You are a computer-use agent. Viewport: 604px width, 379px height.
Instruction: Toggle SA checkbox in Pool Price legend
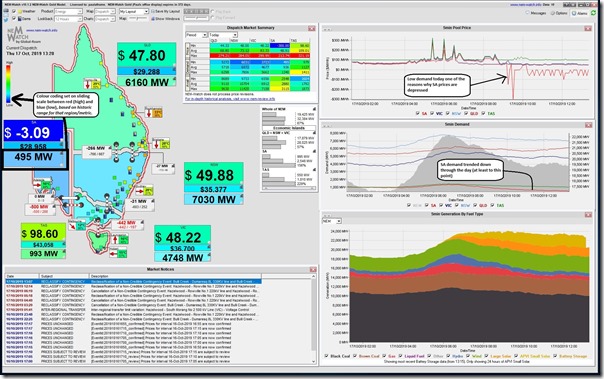click(x=418, y=114)
